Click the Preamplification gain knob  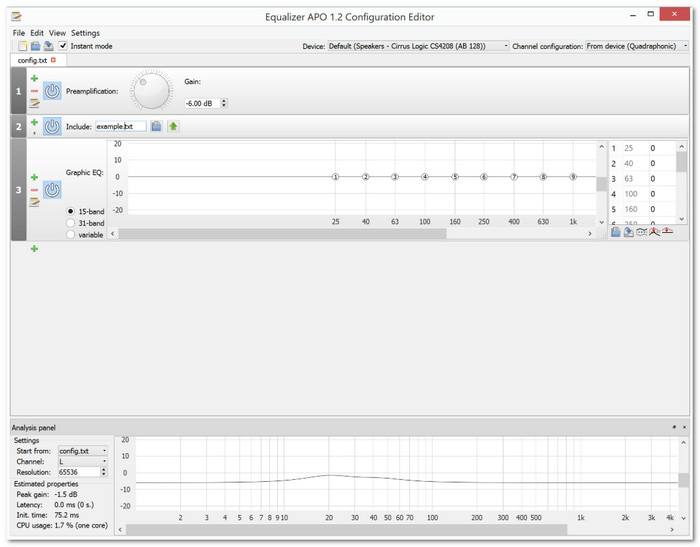(x=152, y=91)
